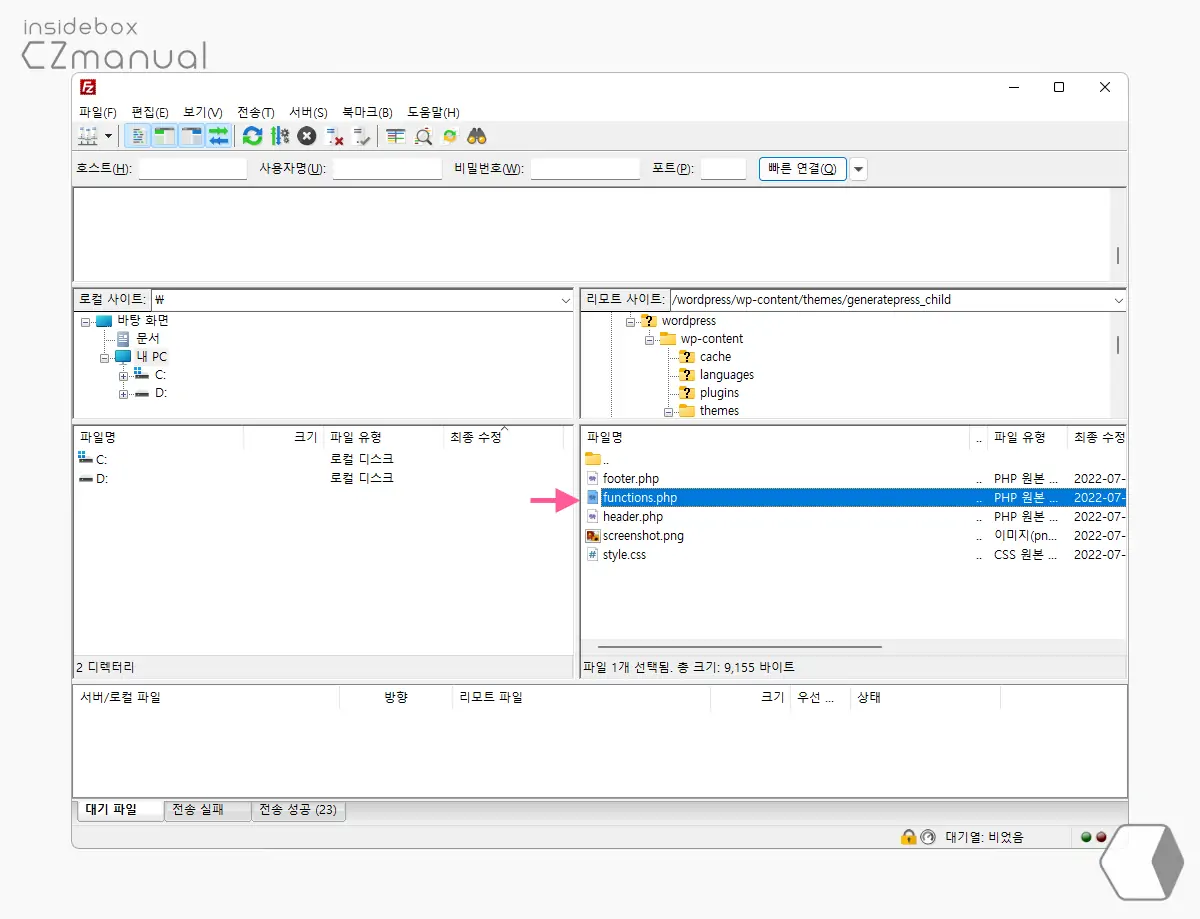This screenshot has width=1200, height=919.
Task: Open the Site Manager icon
Action: point(88,136)
